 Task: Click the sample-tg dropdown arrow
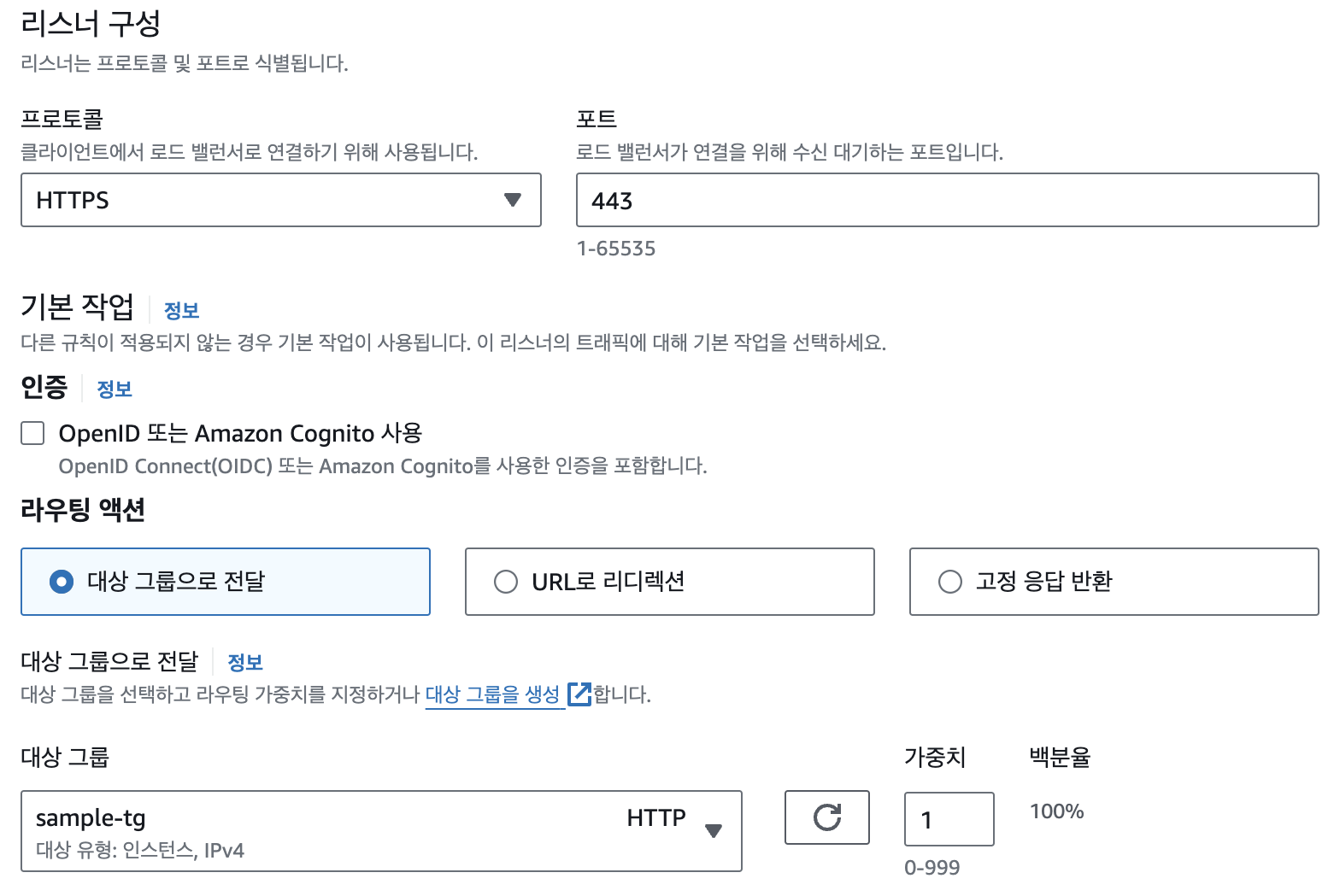tap(714, 830)
